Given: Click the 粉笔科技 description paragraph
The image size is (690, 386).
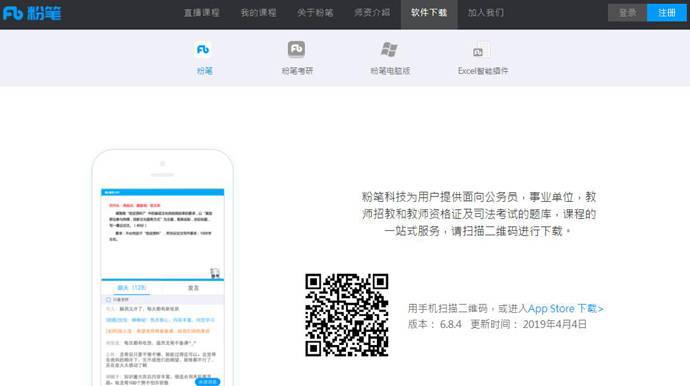Looking at the screenshot, I should coord(479,214).
